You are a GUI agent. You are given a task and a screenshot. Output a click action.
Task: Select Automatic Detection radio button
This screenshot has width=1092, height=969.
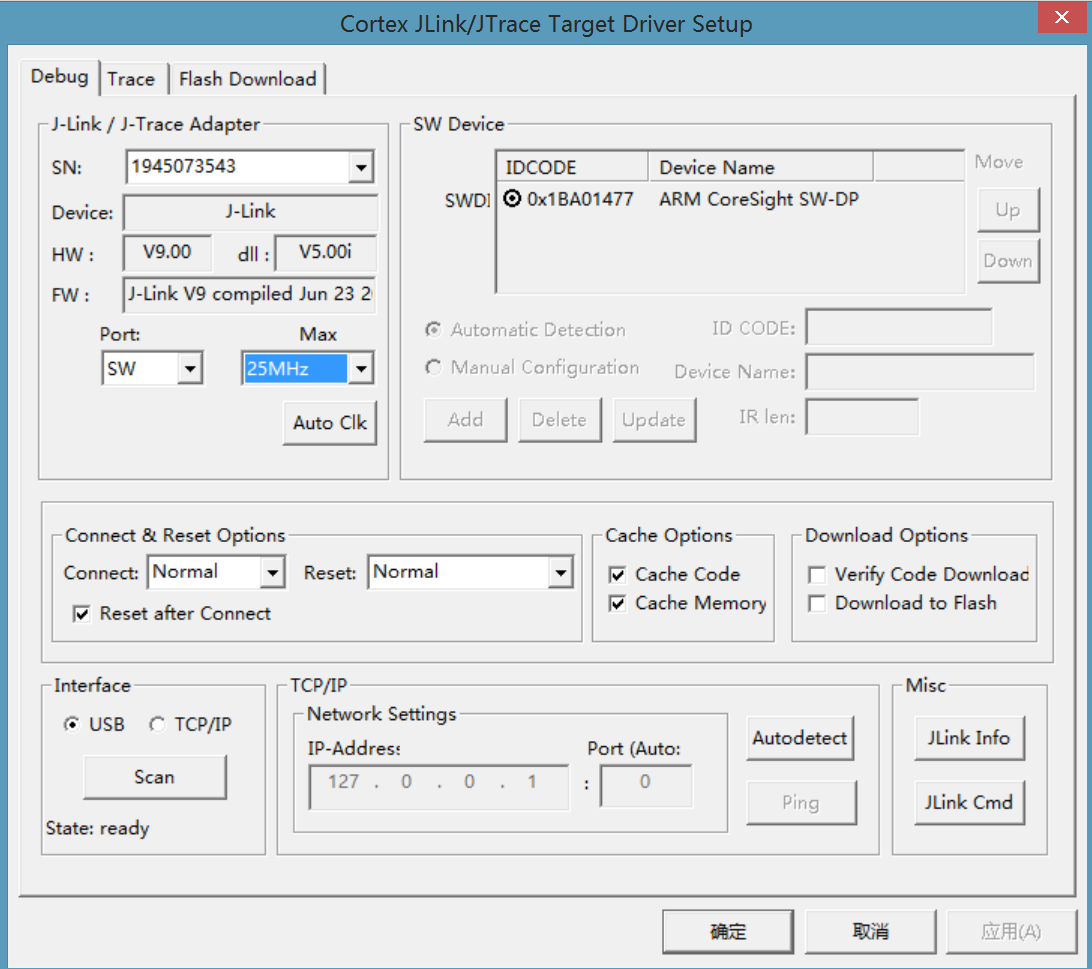pos(434,330)
